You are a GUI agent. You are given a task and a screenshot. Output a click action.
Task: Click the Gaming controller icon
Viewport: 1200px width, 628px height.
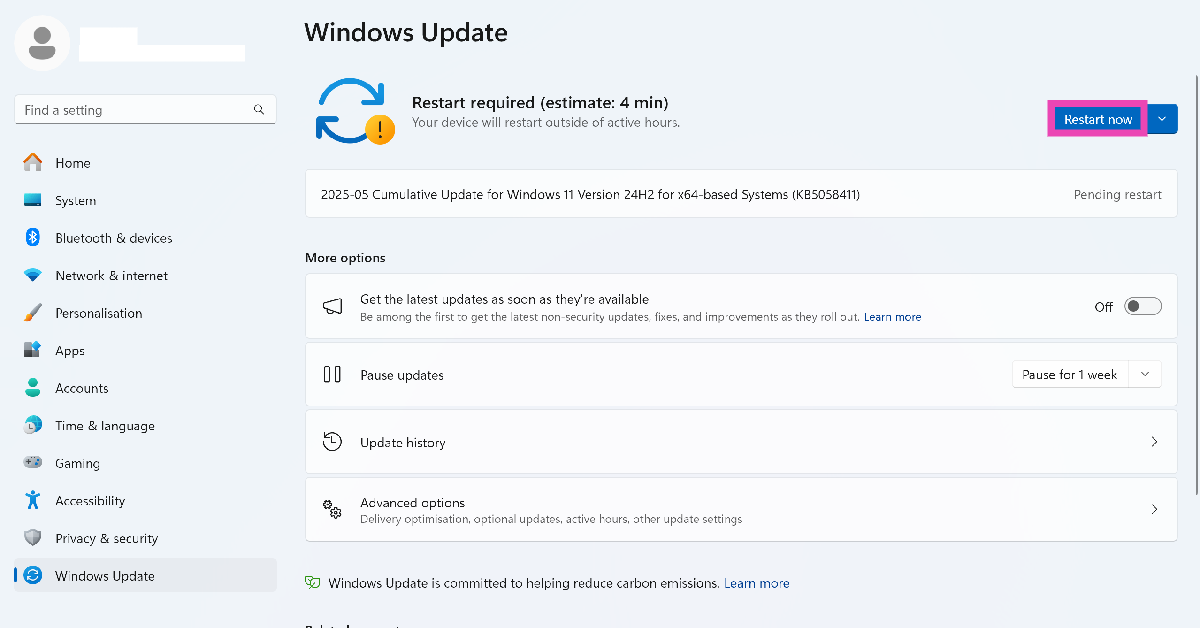[x=33, y=463]
